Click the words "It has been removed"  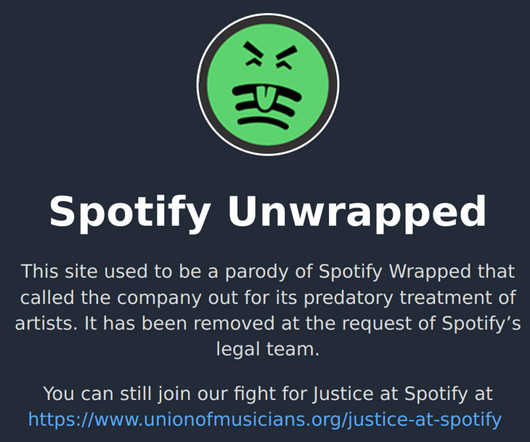pyautogui.click(x=179, y=324)
